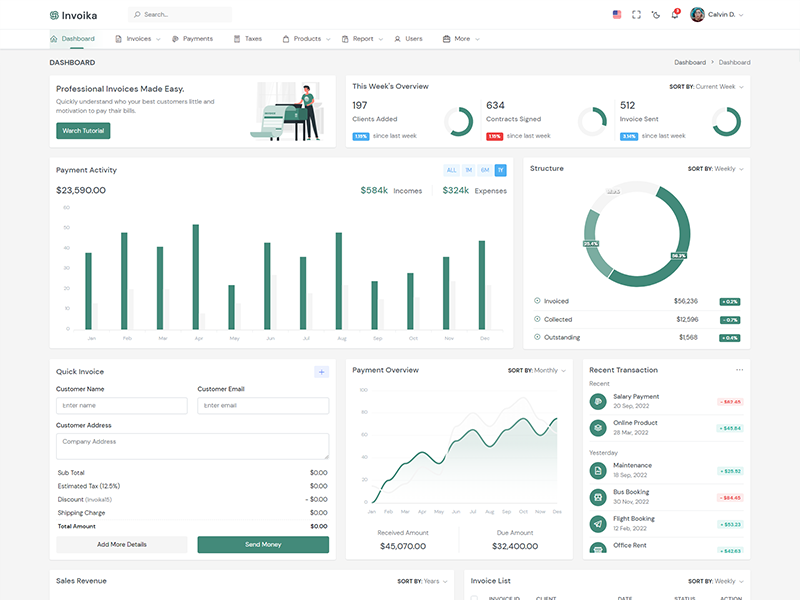This screenshot has width=800, height=600.
Task: Open Recent Transaction three-dot menu
Action: coord(740,370)
